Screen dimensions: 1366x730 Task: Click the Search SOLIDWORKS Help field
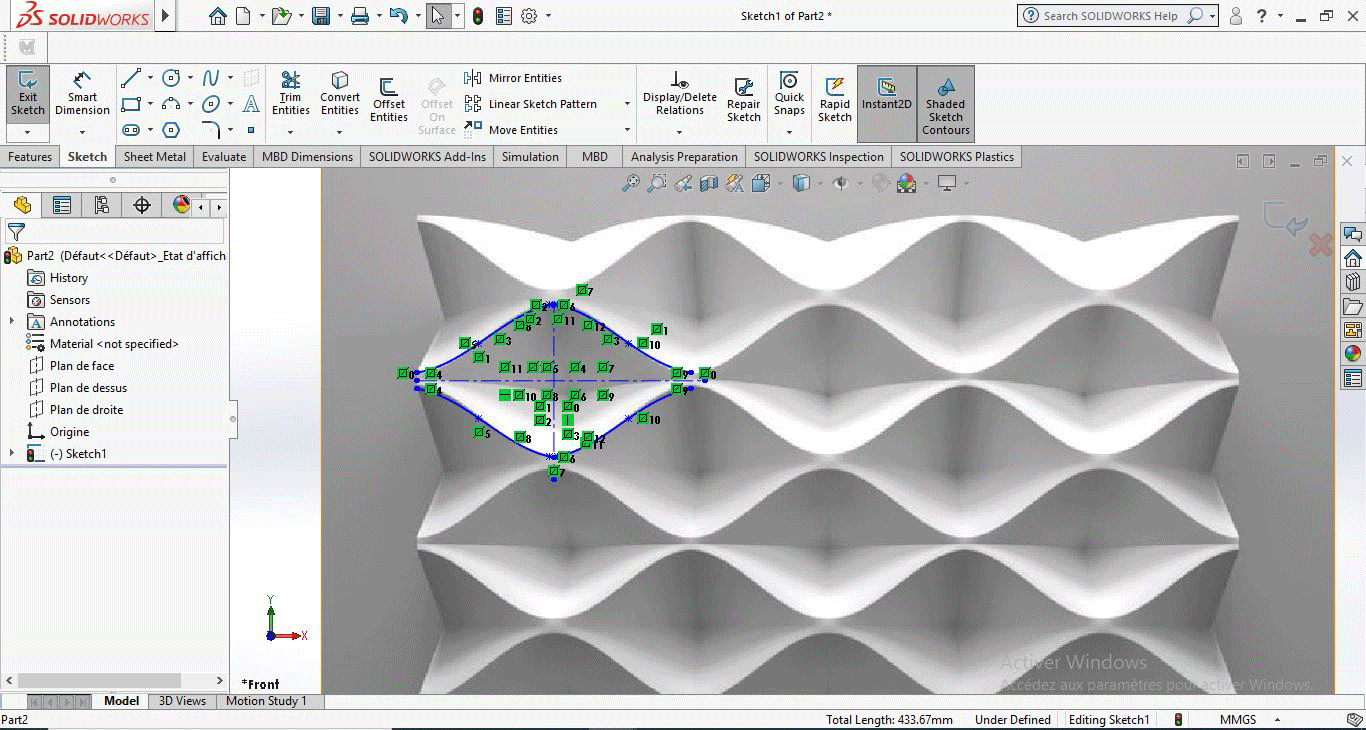point(1110,16)
